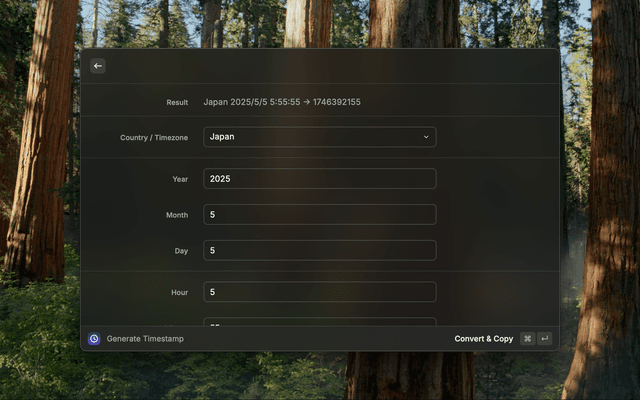Screen dimensions: 640x400
Task: Select the Day input field
Action: [x=319, y=251]
